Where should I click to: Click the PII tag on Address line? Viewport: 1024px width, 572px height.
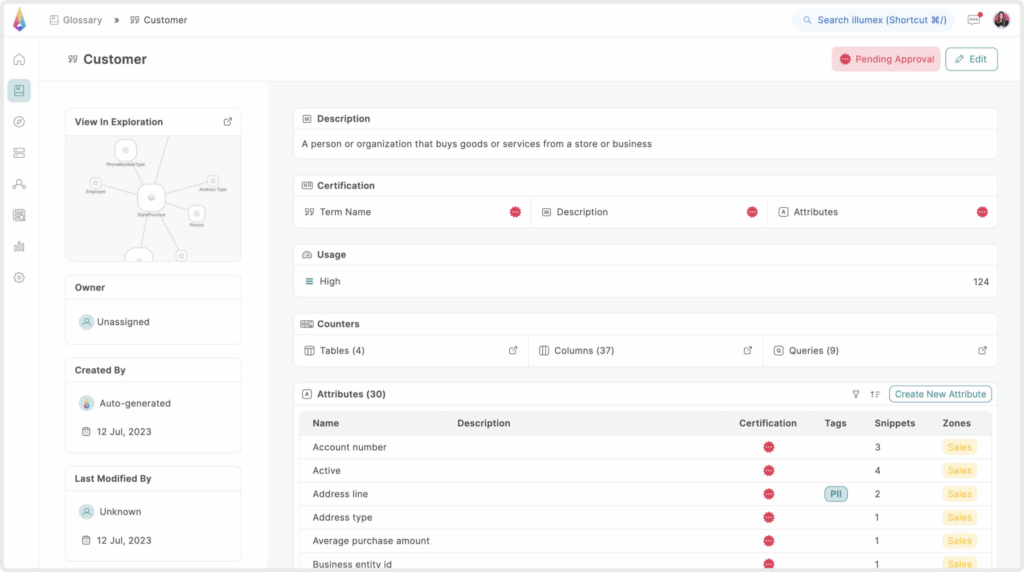[x=835, y=494]
